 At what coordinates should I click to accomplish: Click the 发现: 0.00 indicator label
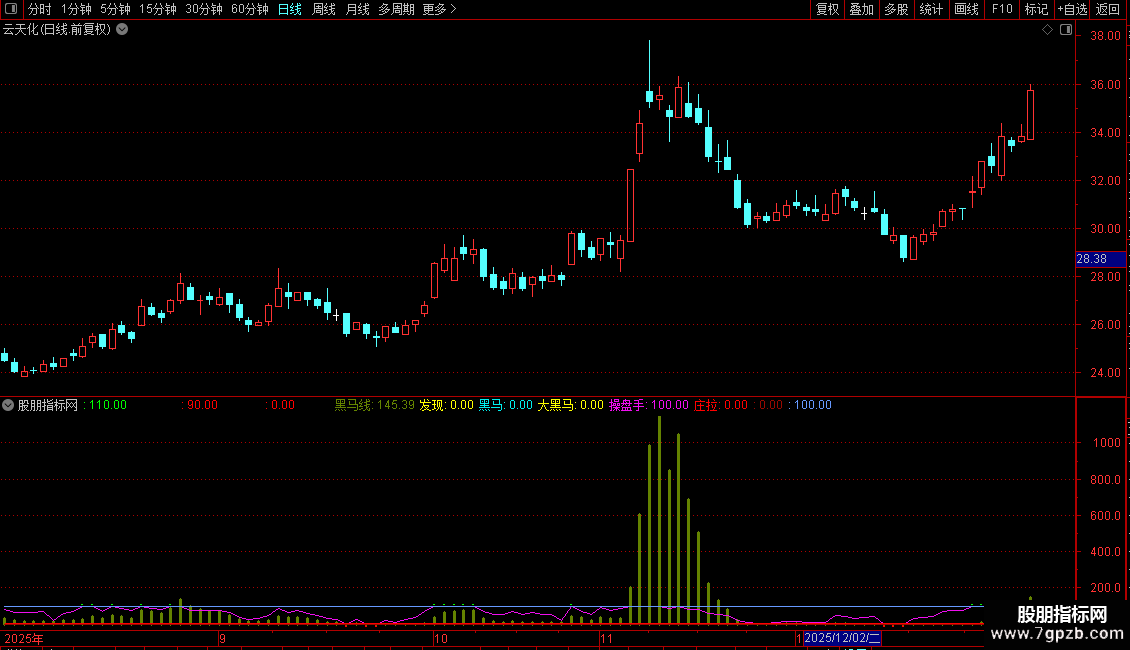447,405
